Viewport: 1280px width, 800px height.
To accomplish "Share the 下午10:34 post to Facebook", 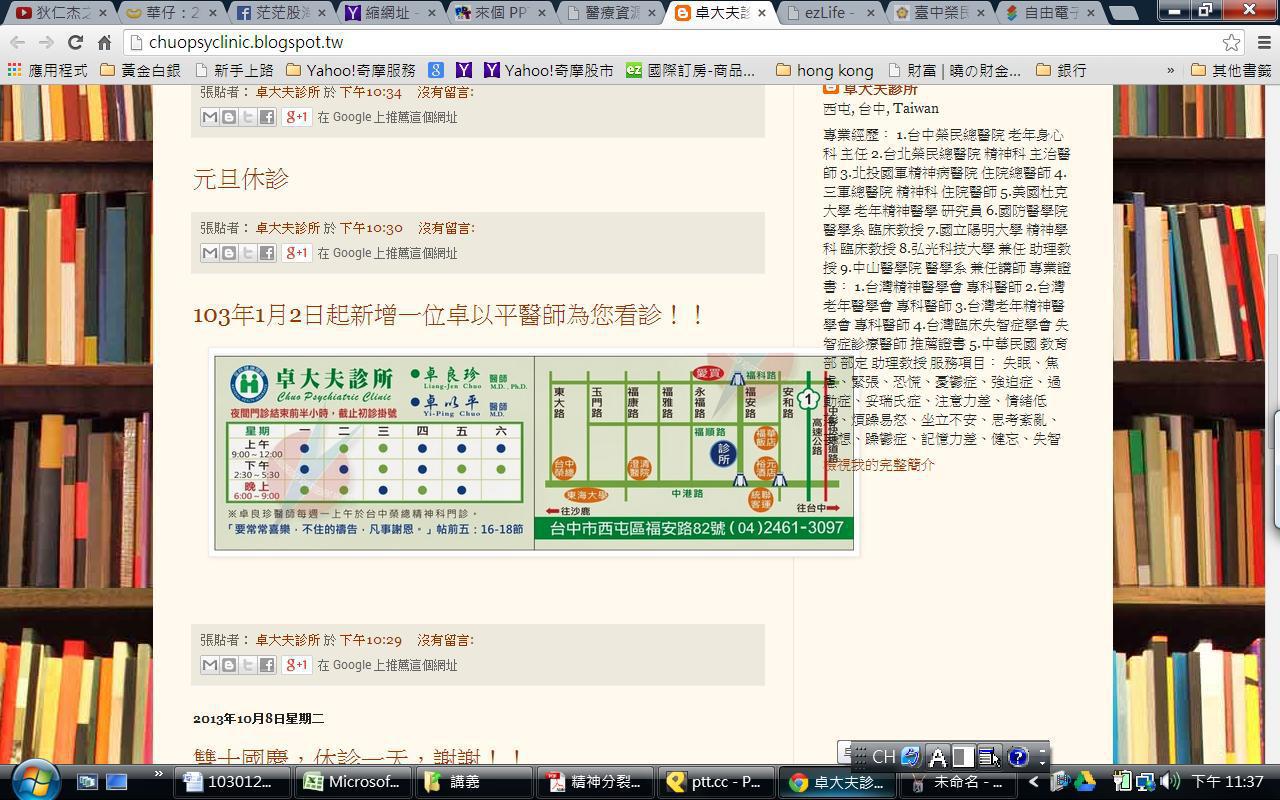I will coord(267,117).
